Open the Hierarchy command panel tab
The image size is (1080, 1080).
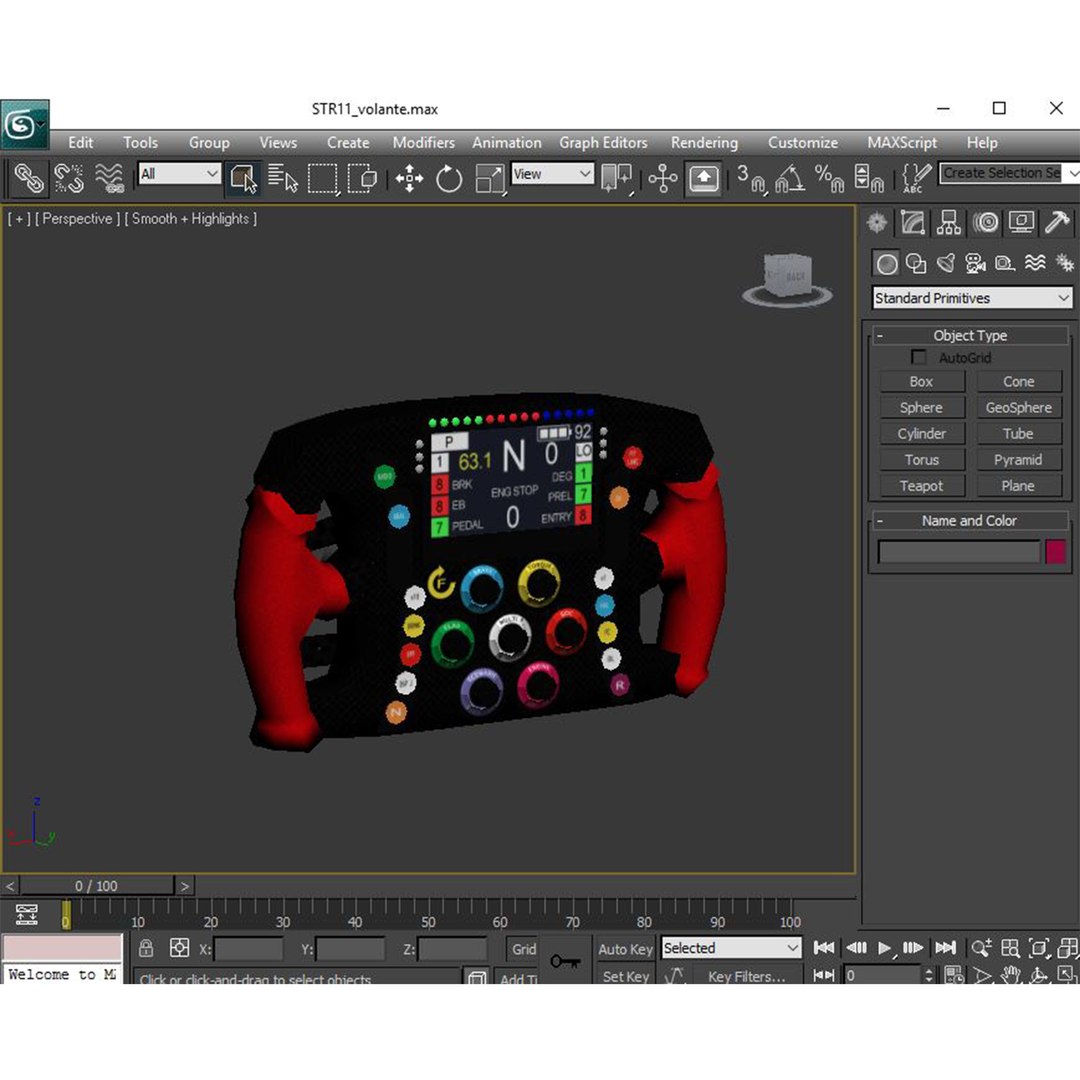[948, 222]
